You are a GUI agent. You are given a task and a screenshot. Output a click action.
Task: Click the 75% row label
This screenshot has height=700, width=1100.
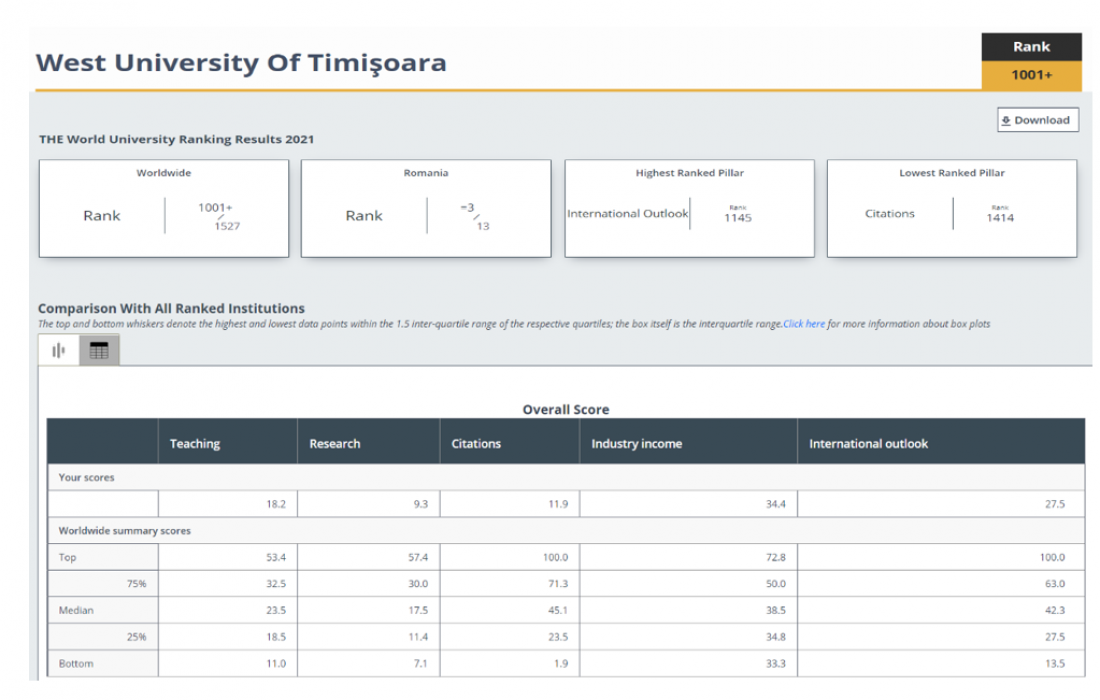[136, 584]
